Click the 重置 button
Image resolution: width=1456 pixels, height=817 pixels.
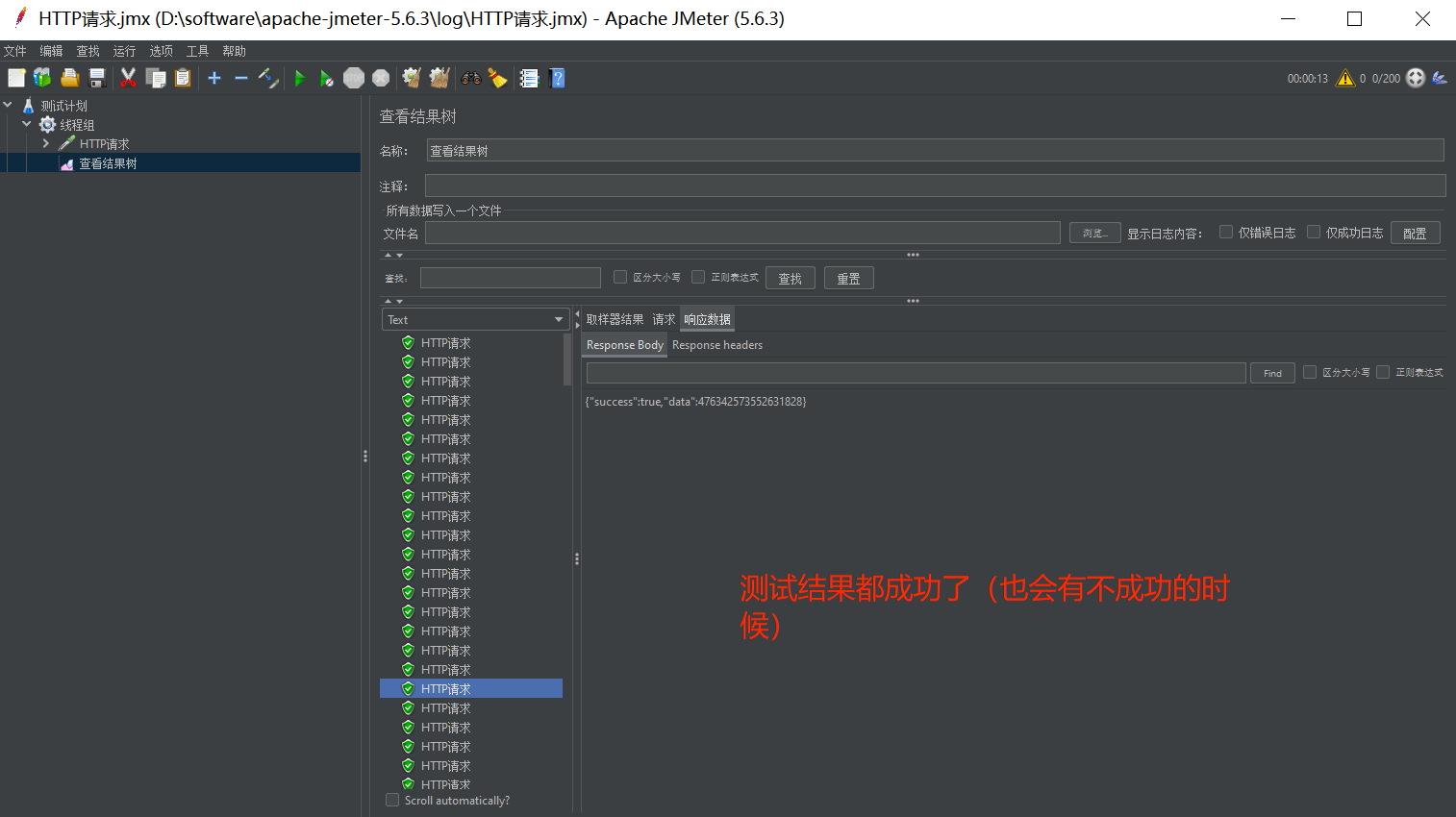[x=848, y=278]
